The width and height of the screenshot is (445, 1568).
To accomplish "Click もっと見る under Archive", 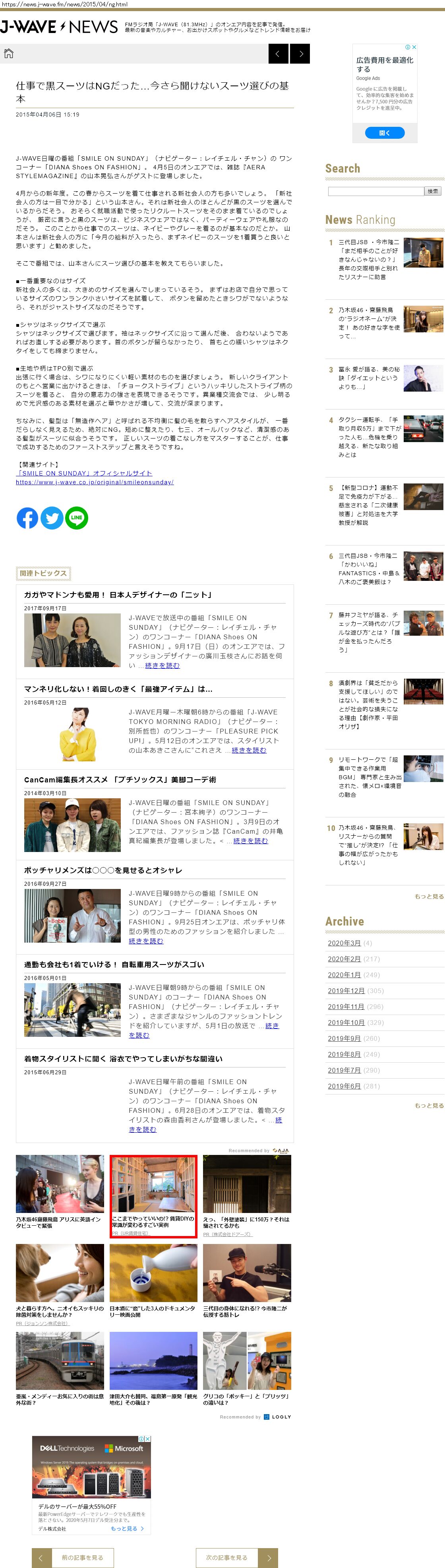I will point(429,1105).
